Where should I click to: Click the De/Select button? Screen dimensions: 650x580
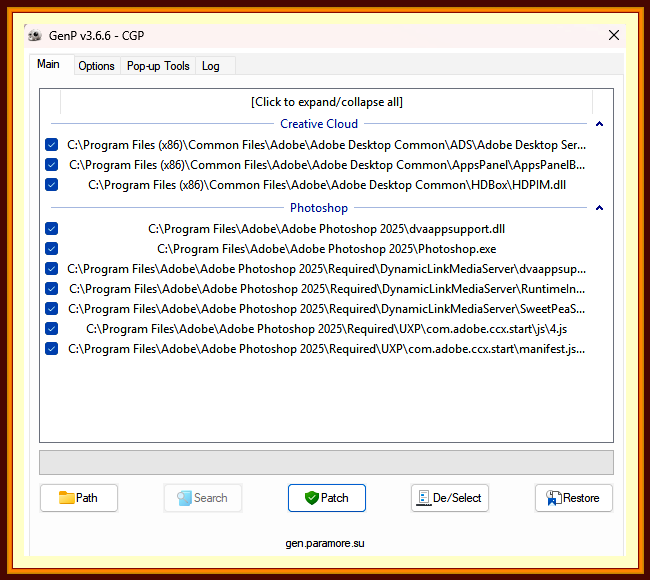[450, 497]
